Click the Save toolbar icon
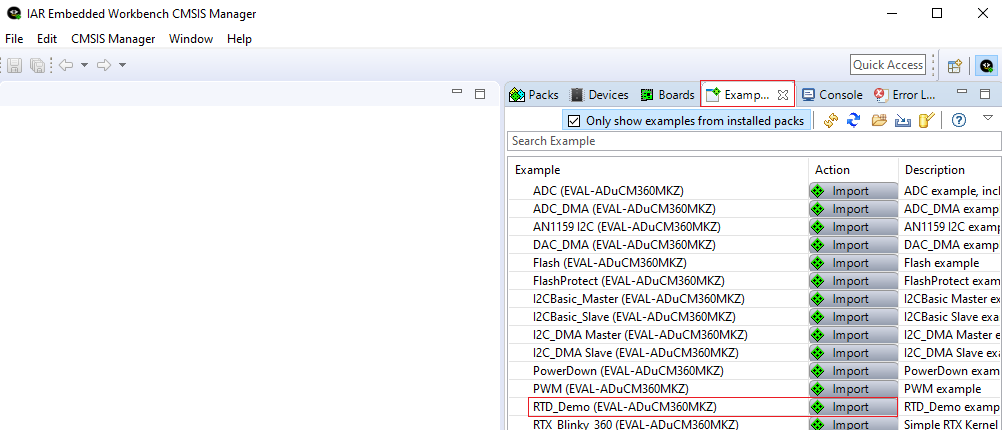 pos(15,65)
